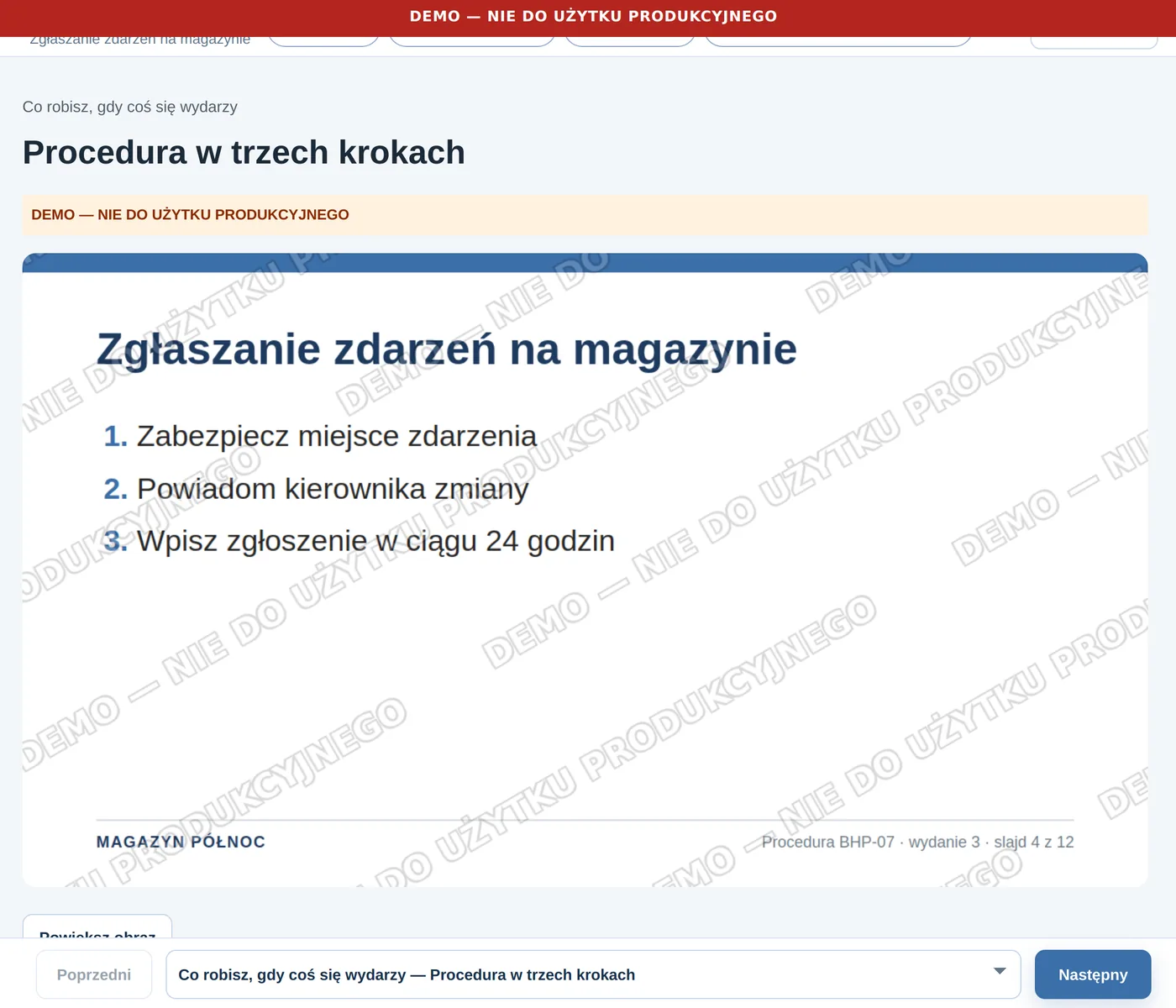Screen dimensions: 1176x1008
Task: Click the slide title "Zgłaszanie zdarzeń na magazynie"
Action: pos(447,349)
